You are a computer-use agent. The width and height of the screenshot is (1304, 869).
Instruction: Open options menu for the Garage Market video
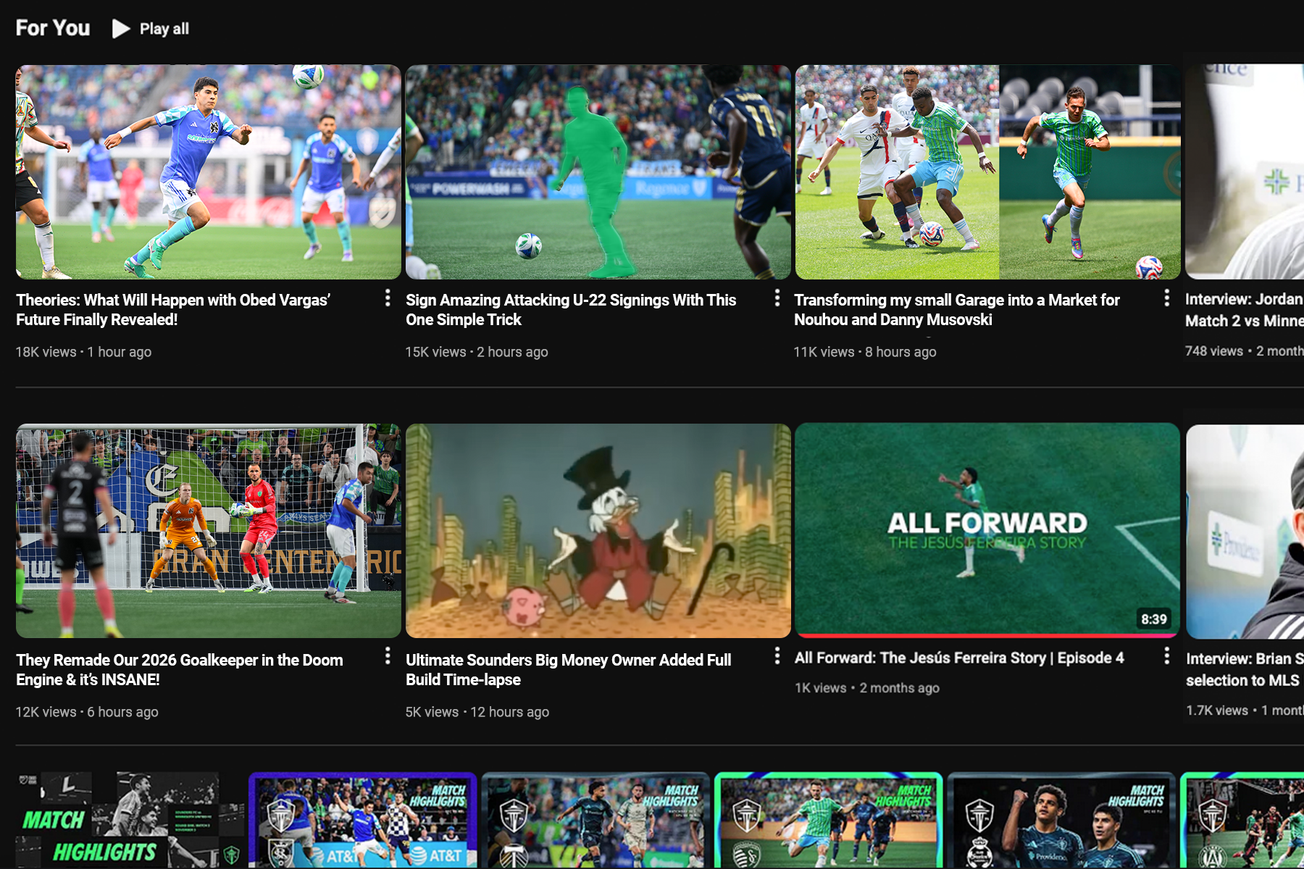pyautogui.click(x=1166, y=297)
